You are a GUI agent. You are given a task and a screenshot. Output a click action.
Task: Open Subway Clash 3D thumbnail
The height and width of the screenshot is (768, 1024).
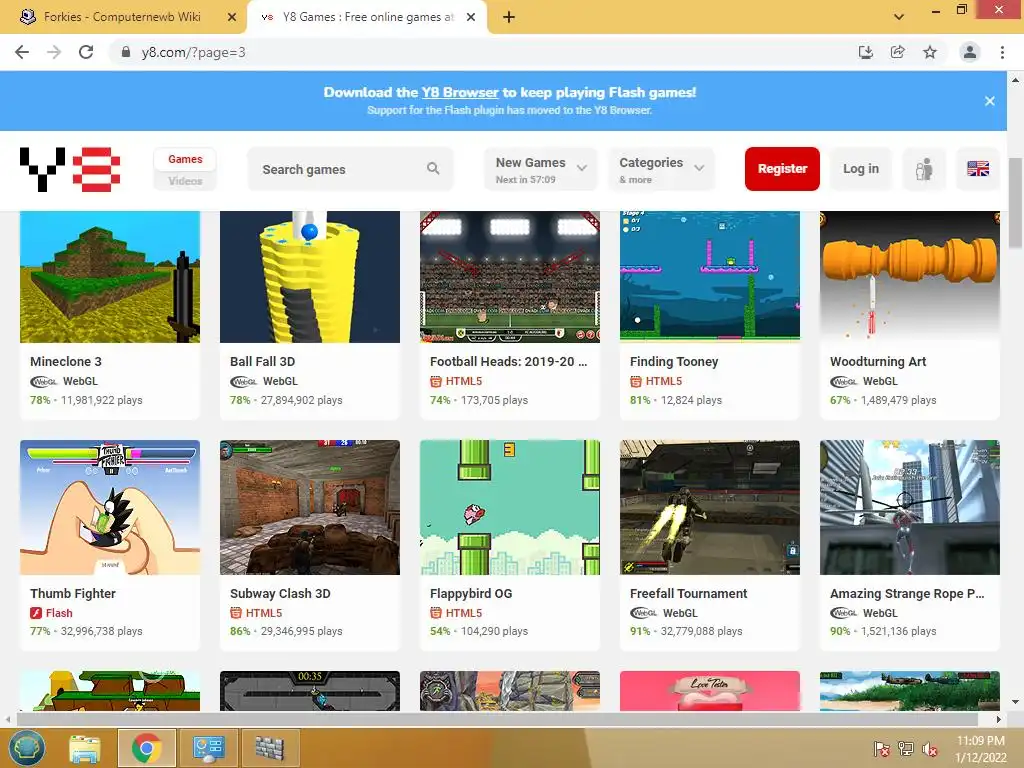click(310, 507)
